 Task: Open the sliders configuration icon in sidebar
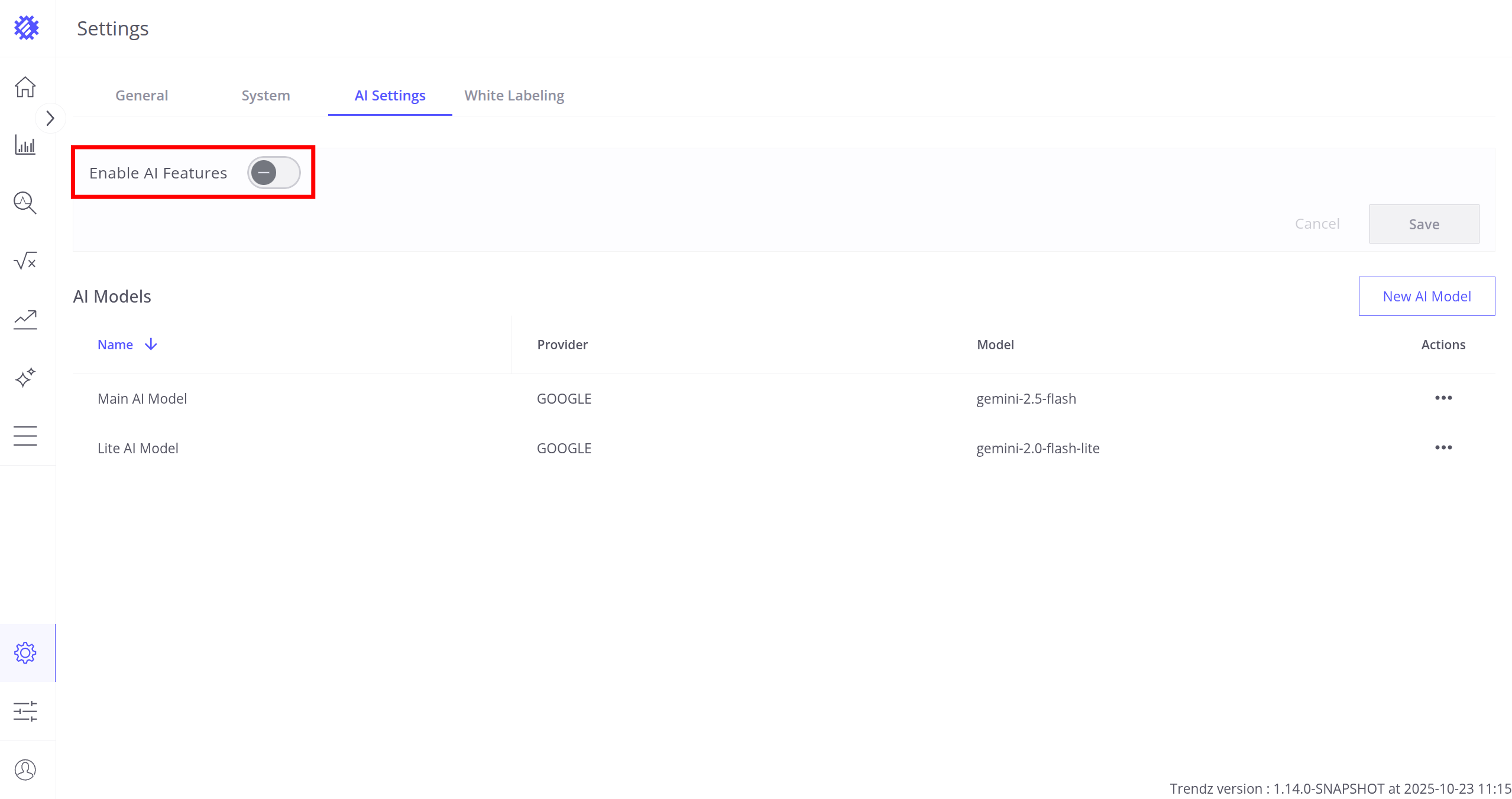[25, 711]
